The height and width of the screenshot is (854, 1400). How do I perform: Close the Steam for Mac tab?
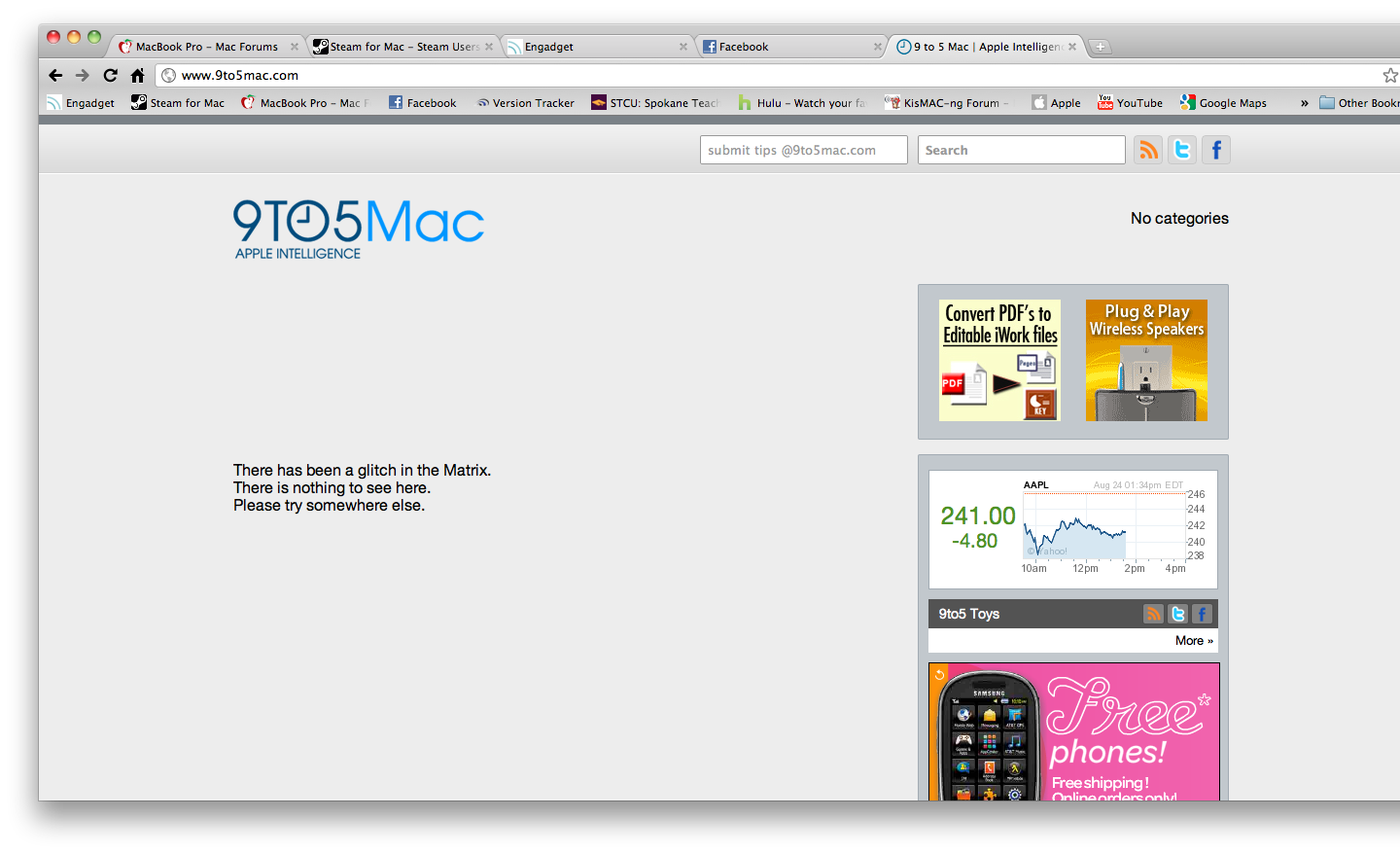pos(489,47)
